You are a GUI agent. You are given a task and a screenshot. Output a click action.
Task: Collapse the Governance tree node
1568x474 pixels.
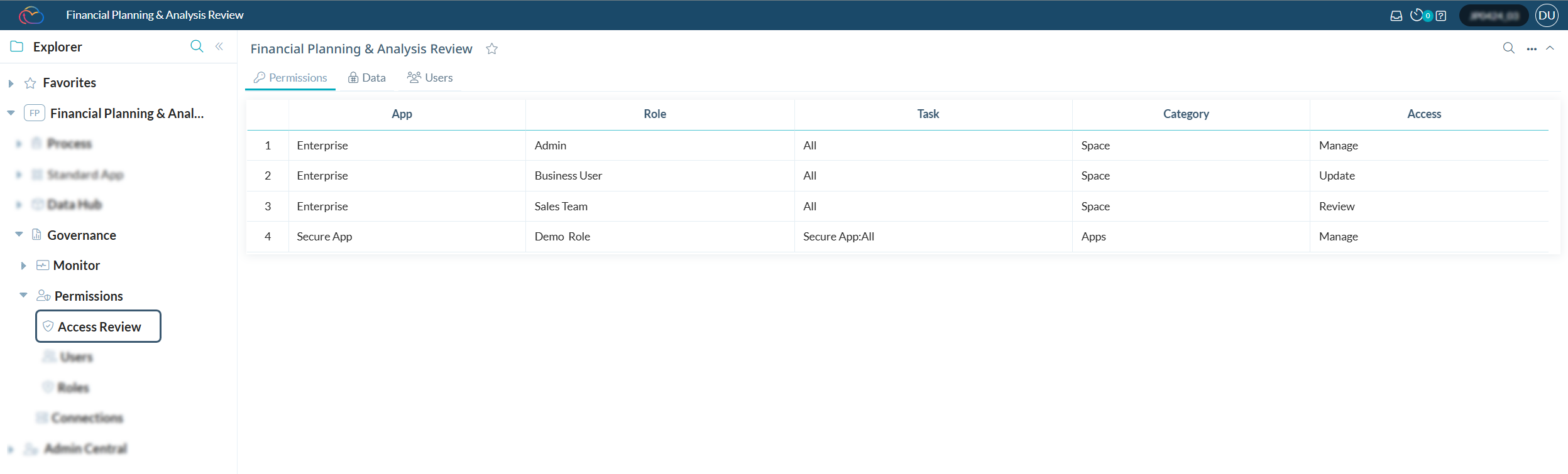pos(19,235)
